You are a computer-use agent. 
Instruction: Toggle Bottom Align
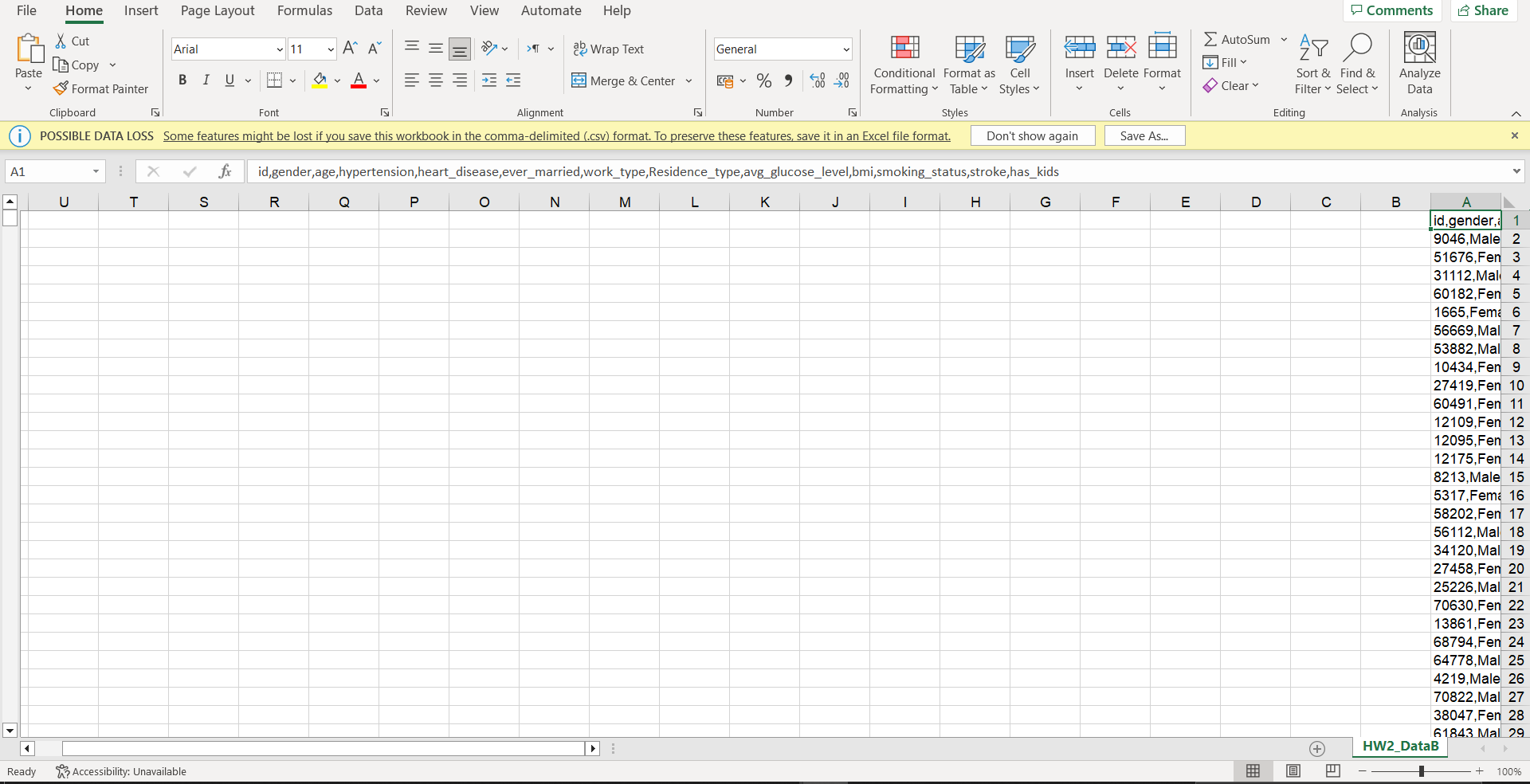(460, 49)
